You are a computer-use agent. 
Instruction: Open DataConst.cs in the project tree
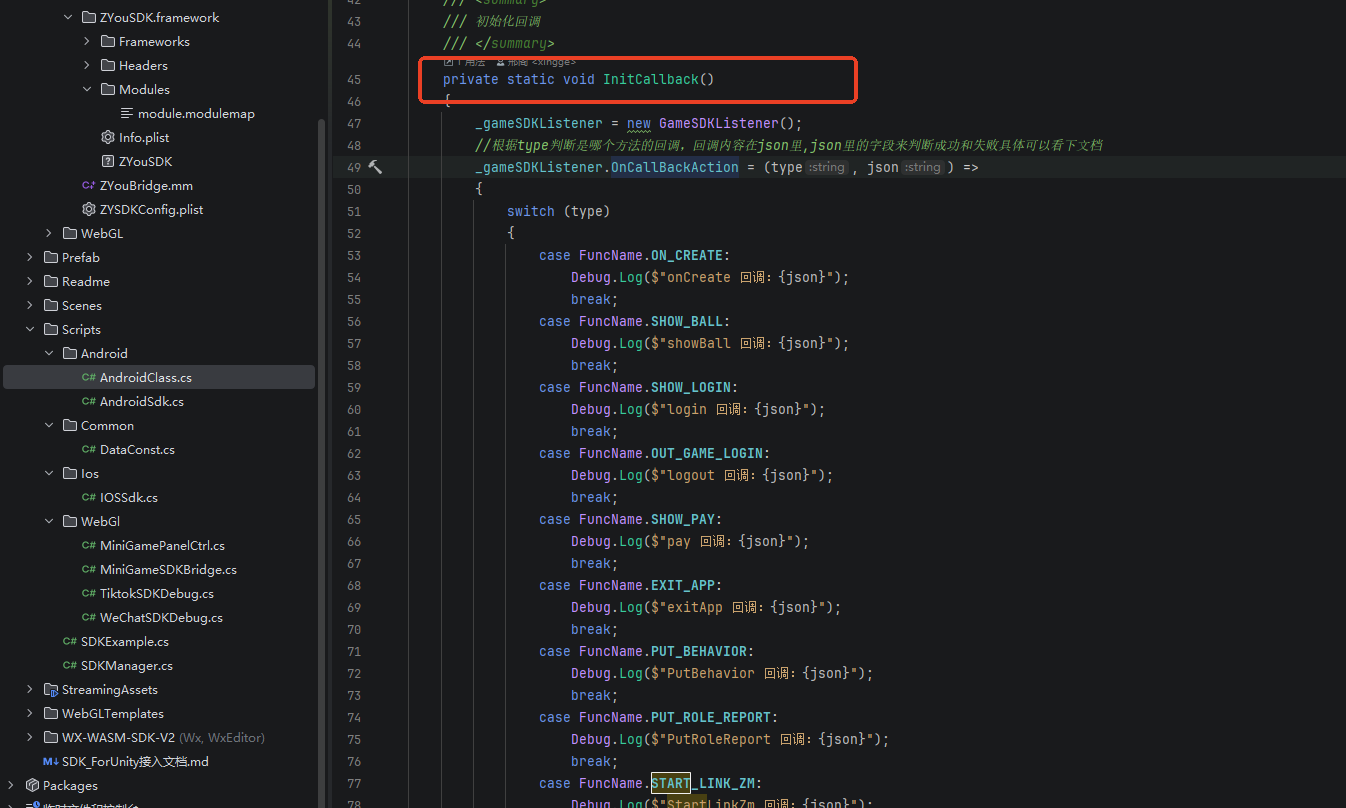[x=137, y=449]
